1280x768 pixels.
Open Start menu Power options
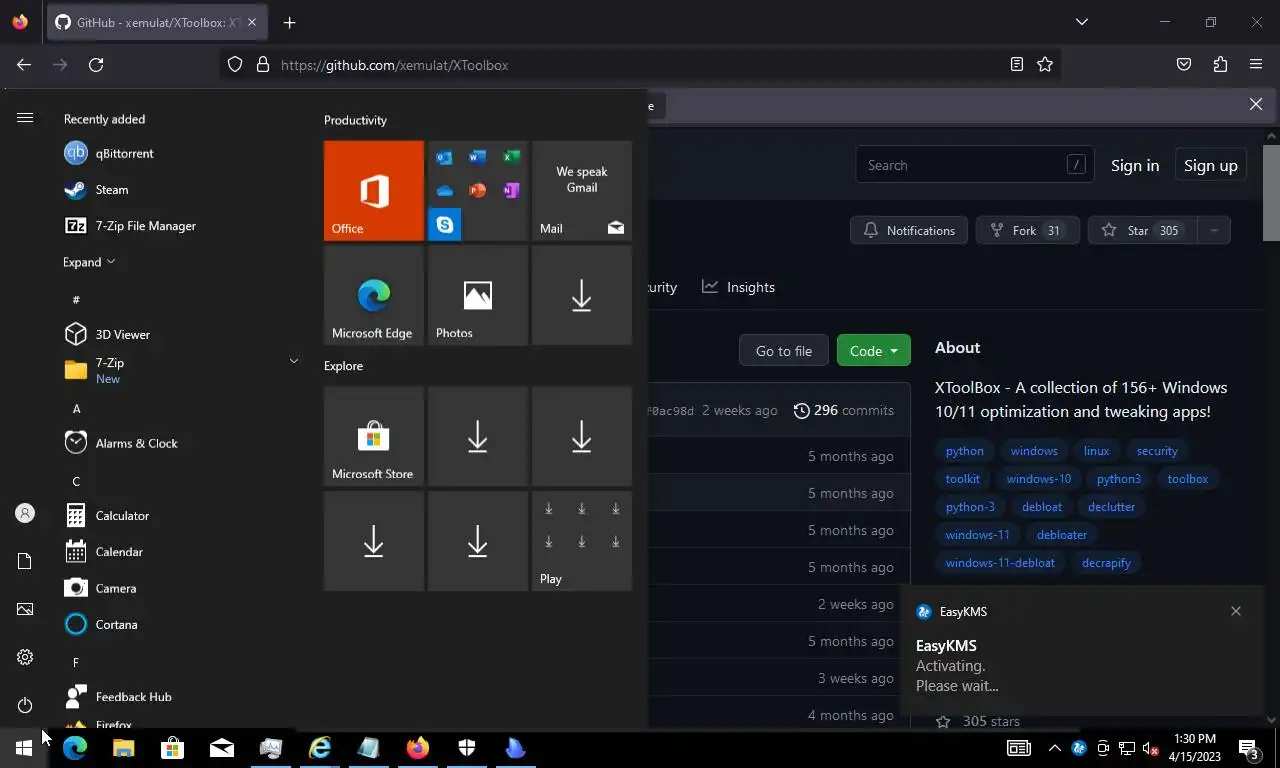[x=25, y=705]
